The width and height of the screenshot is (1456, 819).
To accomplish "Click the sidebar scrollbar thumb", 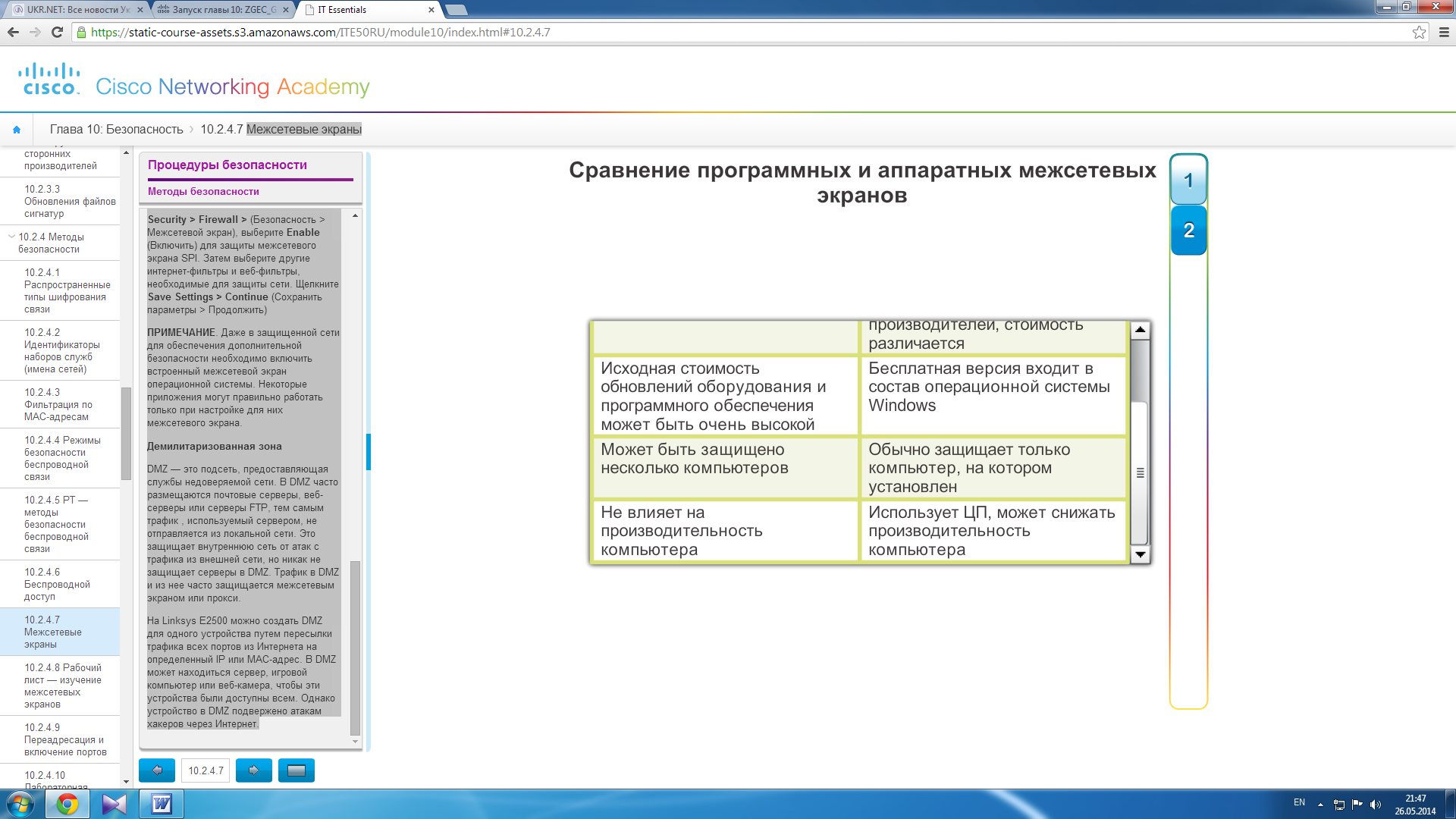I will point(126,434).
